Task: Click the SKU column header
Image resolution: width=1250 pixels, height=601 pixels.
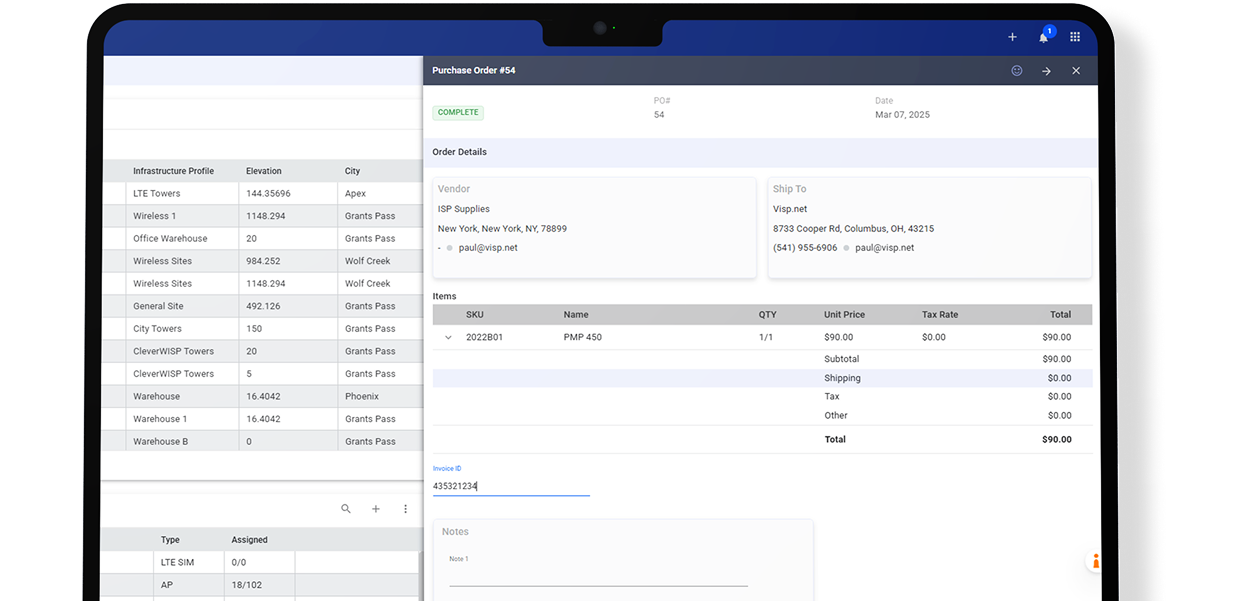Action: coord(475,315)
